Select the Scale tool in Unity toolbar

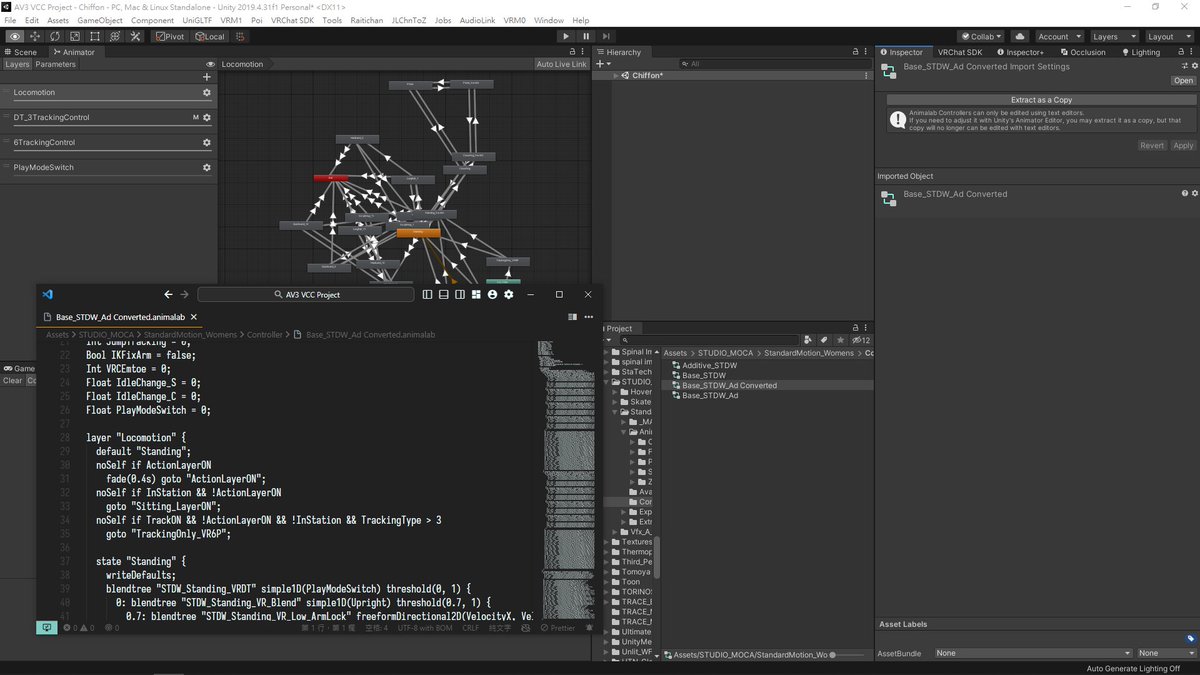[x=75, y=36]
